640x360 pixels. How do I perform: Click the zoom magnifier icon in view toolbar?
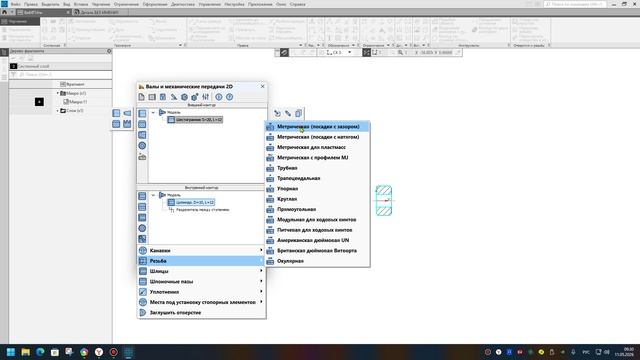400,53
